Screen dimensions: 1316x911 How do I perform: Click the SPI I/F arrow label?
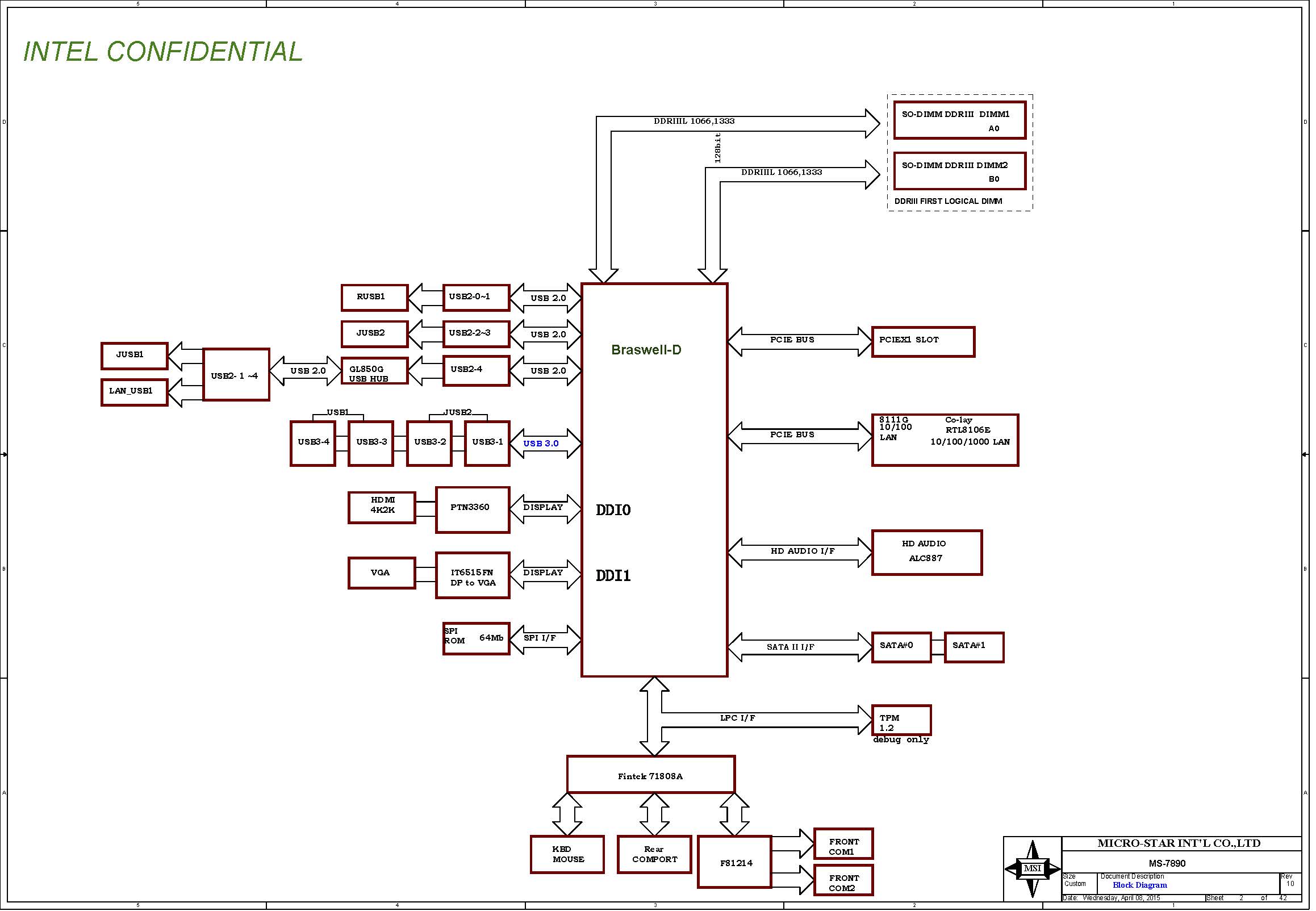[x=540, y=638]
